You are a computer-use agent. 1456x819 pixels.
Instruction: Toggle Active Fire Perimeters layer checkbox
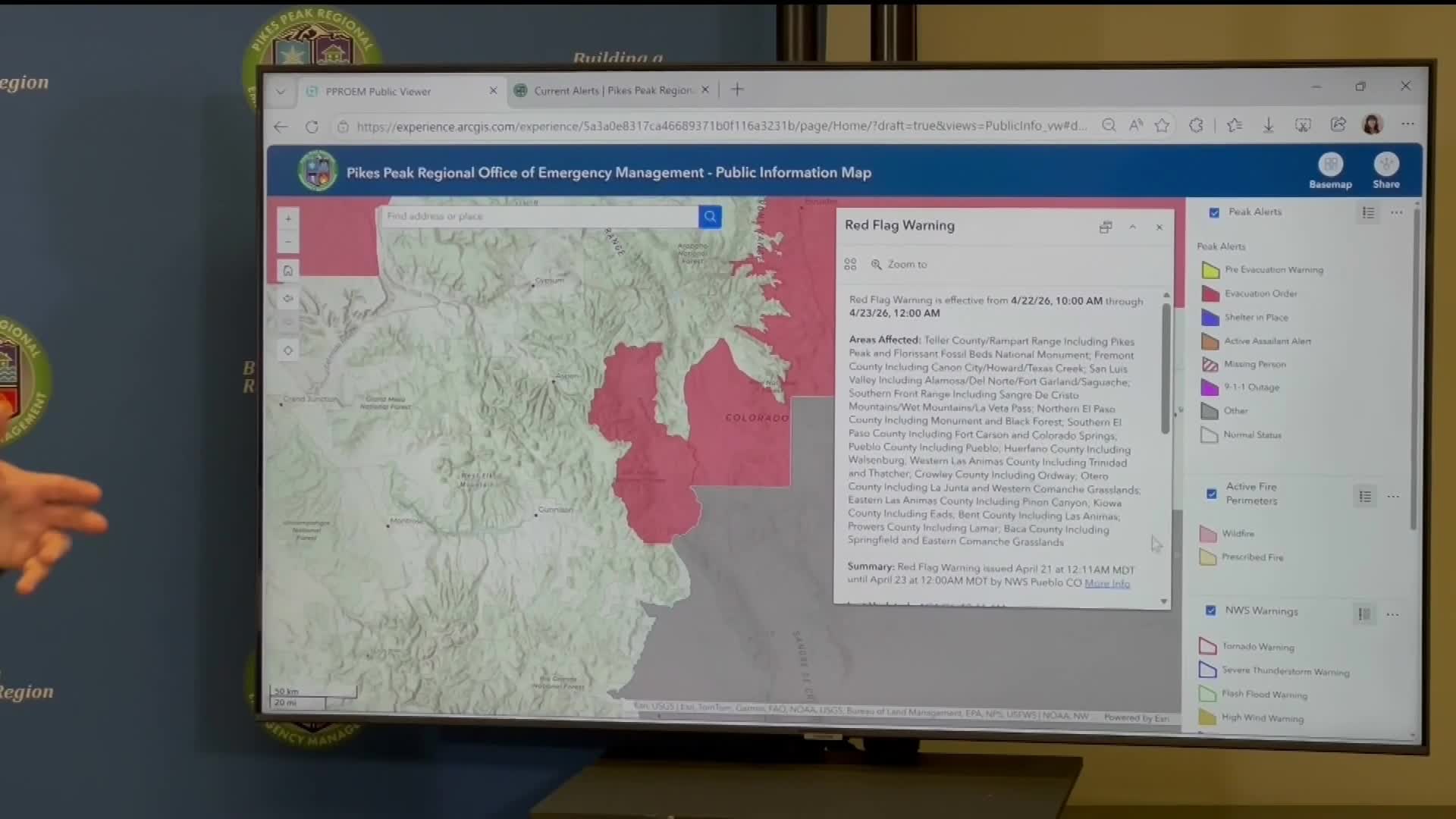click(x=1212, y=494)
